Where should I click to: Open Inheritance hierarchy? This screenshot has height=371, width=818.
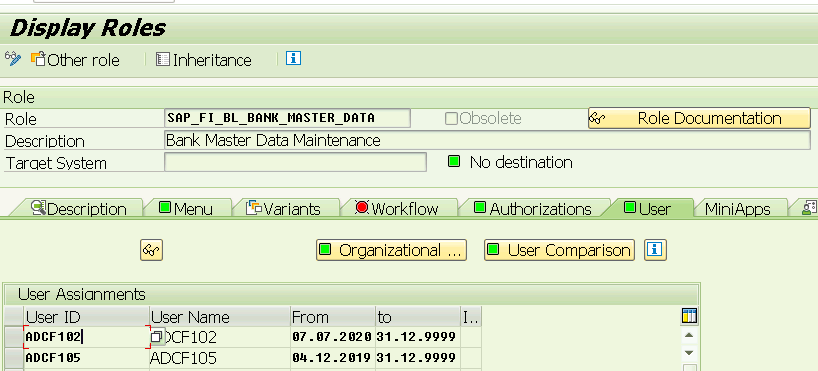coord(204,60)
